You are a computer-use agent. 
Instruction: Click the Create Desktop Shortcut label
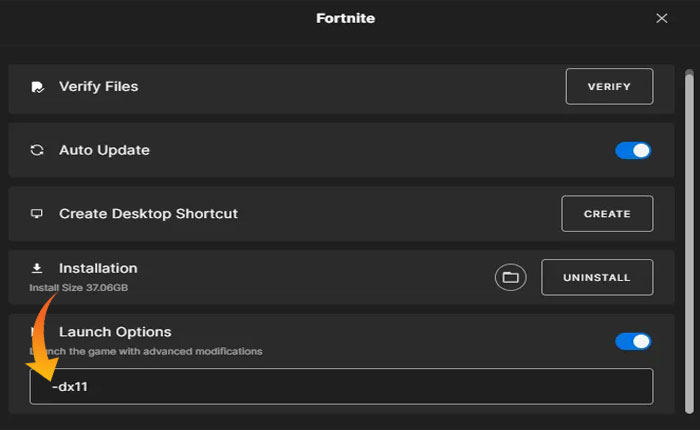148,214
